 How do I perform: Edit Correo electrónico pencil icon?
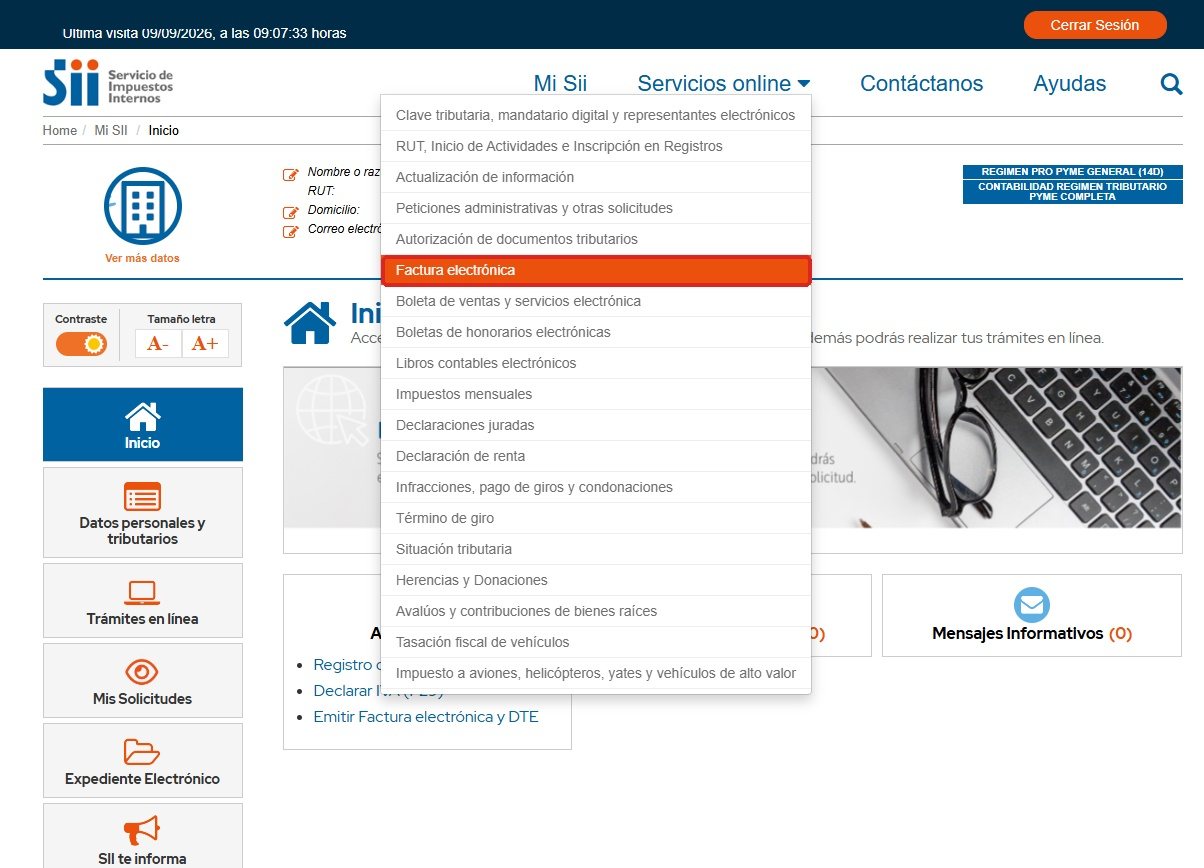[291, 231]
